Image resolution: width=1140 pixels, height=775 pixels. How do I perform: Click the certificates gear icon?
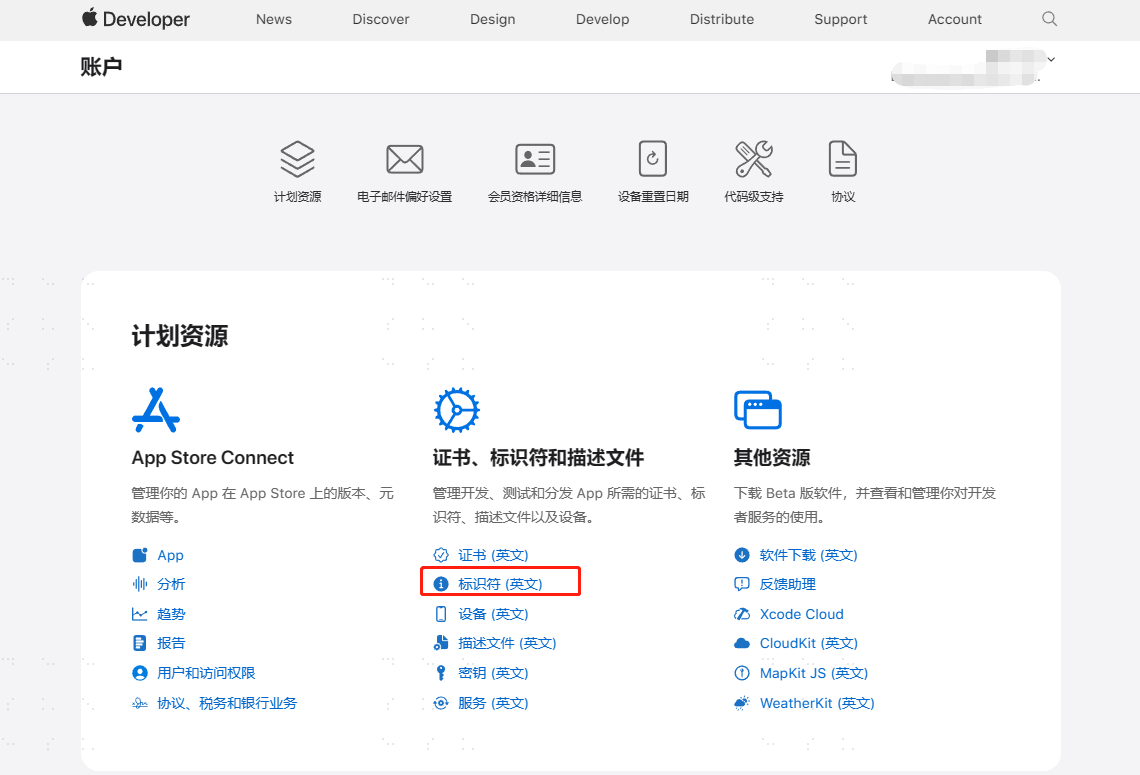coord(457,410)
